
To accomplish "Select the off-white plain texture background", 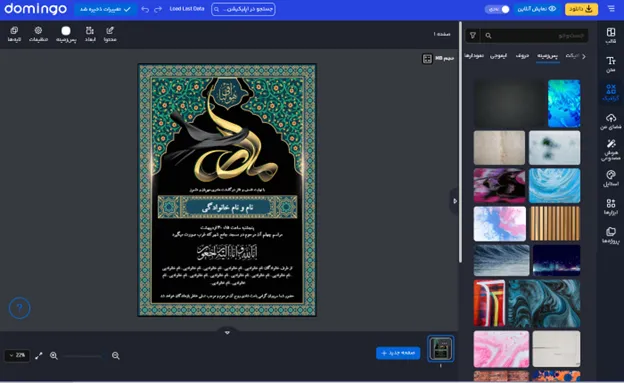I will [x=556, y=349].
